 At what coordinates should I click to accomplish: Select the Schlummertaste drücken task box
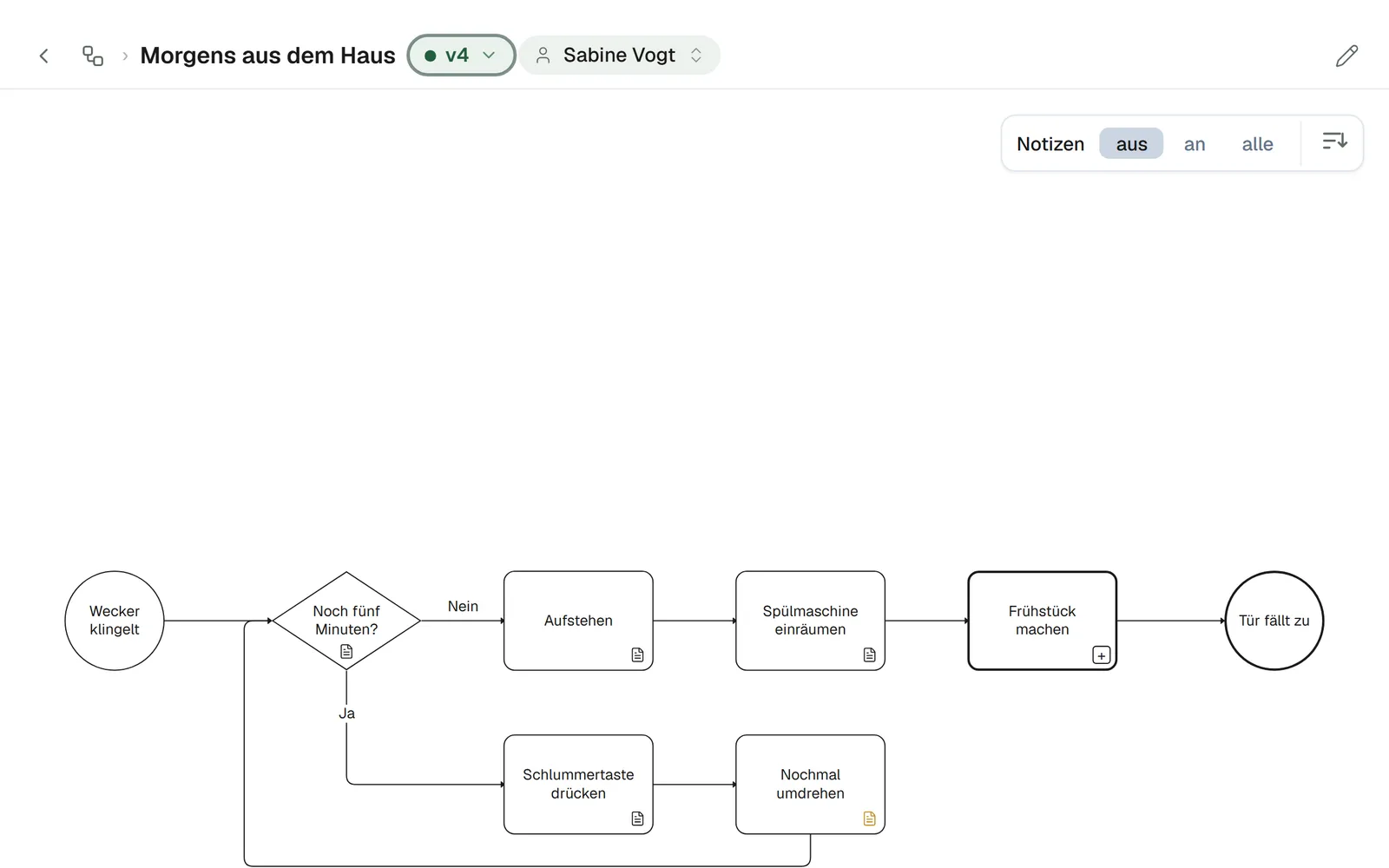(578, 785)
